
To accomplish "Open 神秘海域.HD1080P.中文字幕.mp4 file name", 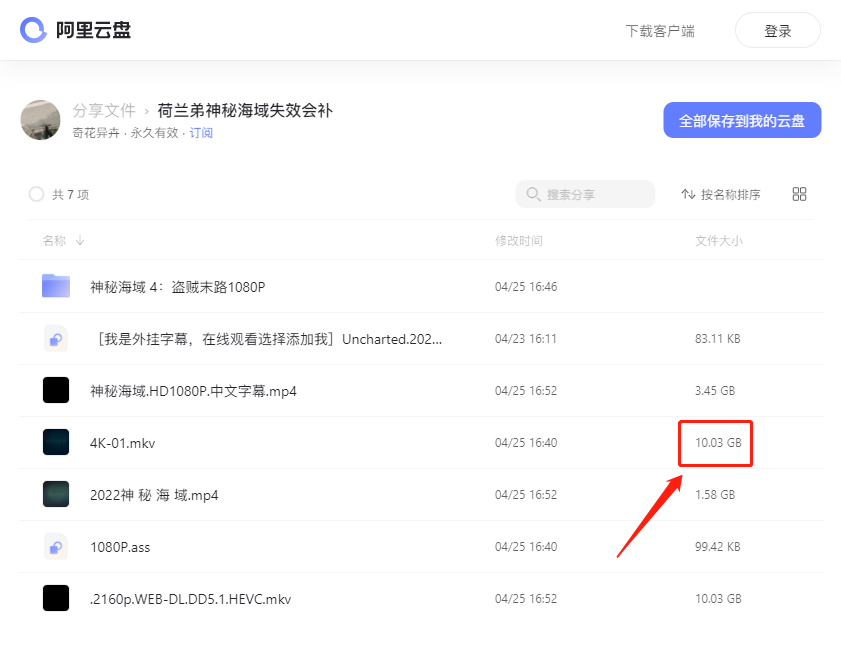I will coord(193,391).
